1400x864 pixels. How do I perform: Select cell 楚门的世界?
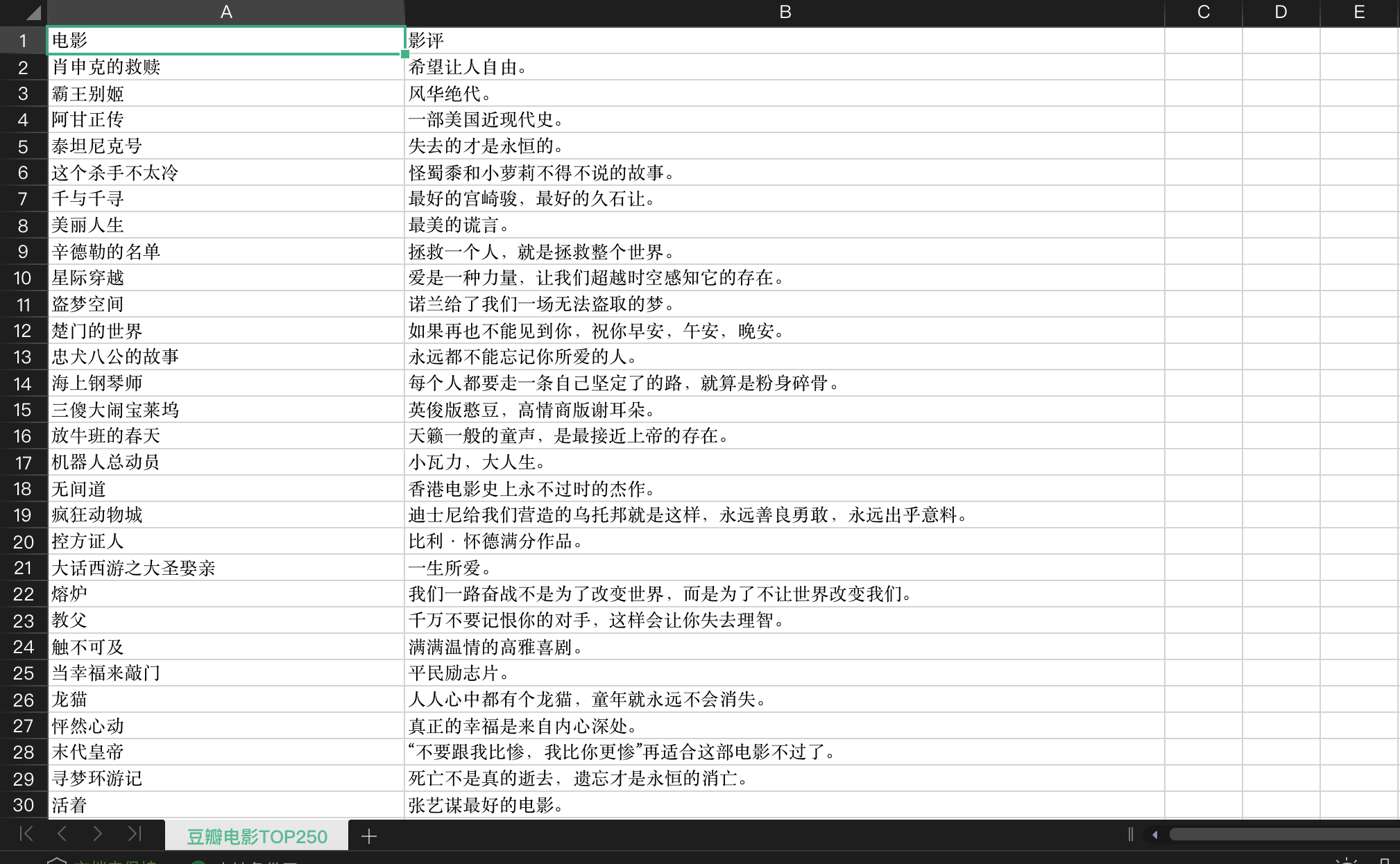tap(226, 331)
